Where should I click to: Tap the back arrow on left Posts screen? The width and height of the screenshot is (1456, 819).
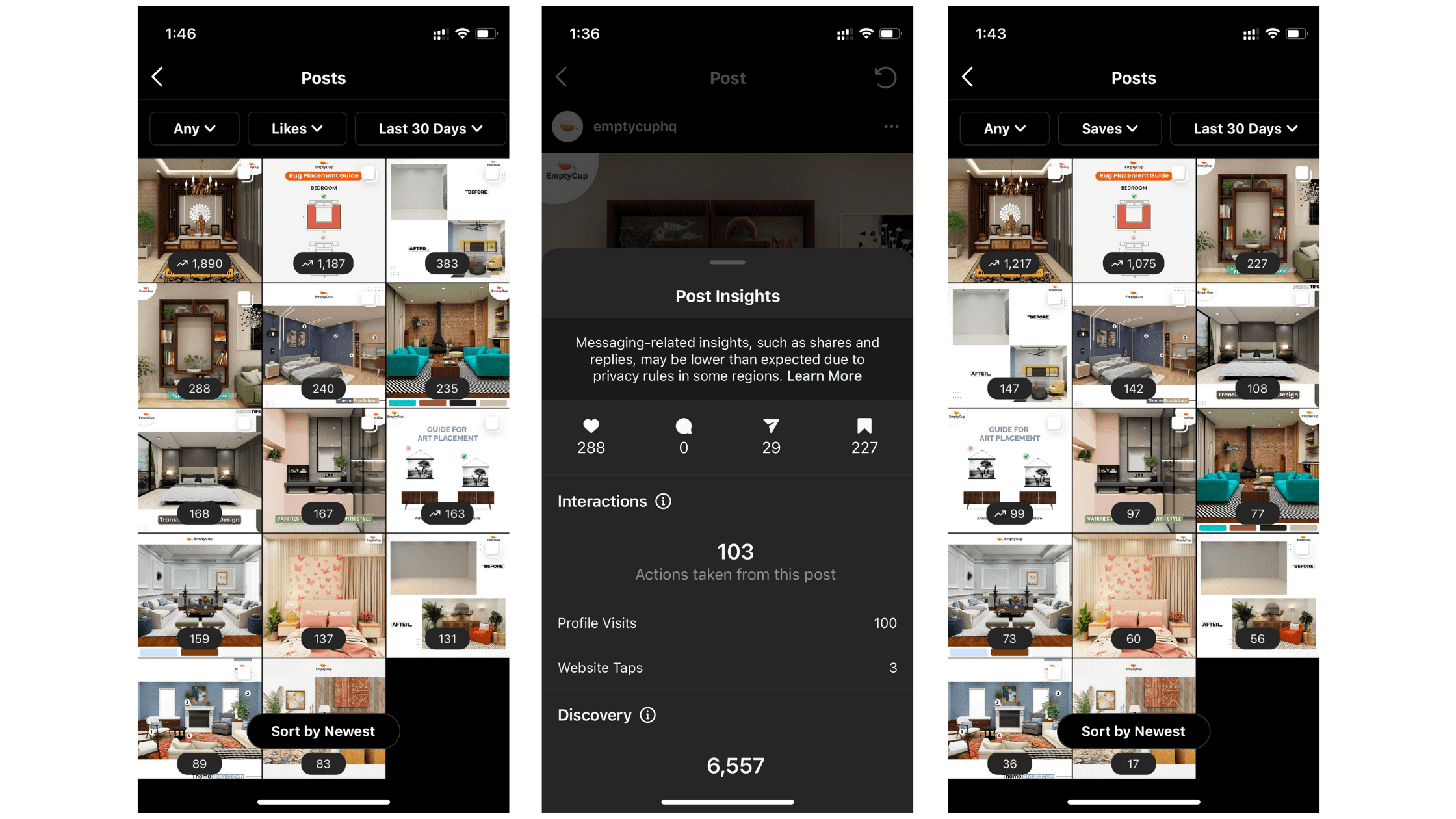click(160, 78)
